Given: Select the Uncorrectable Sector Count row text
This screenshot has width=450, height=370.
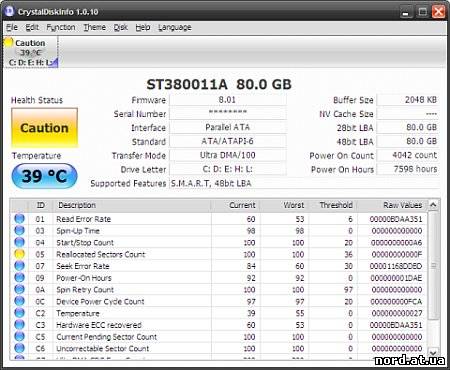Looking at the screenshot, I should tap(102, 348).
